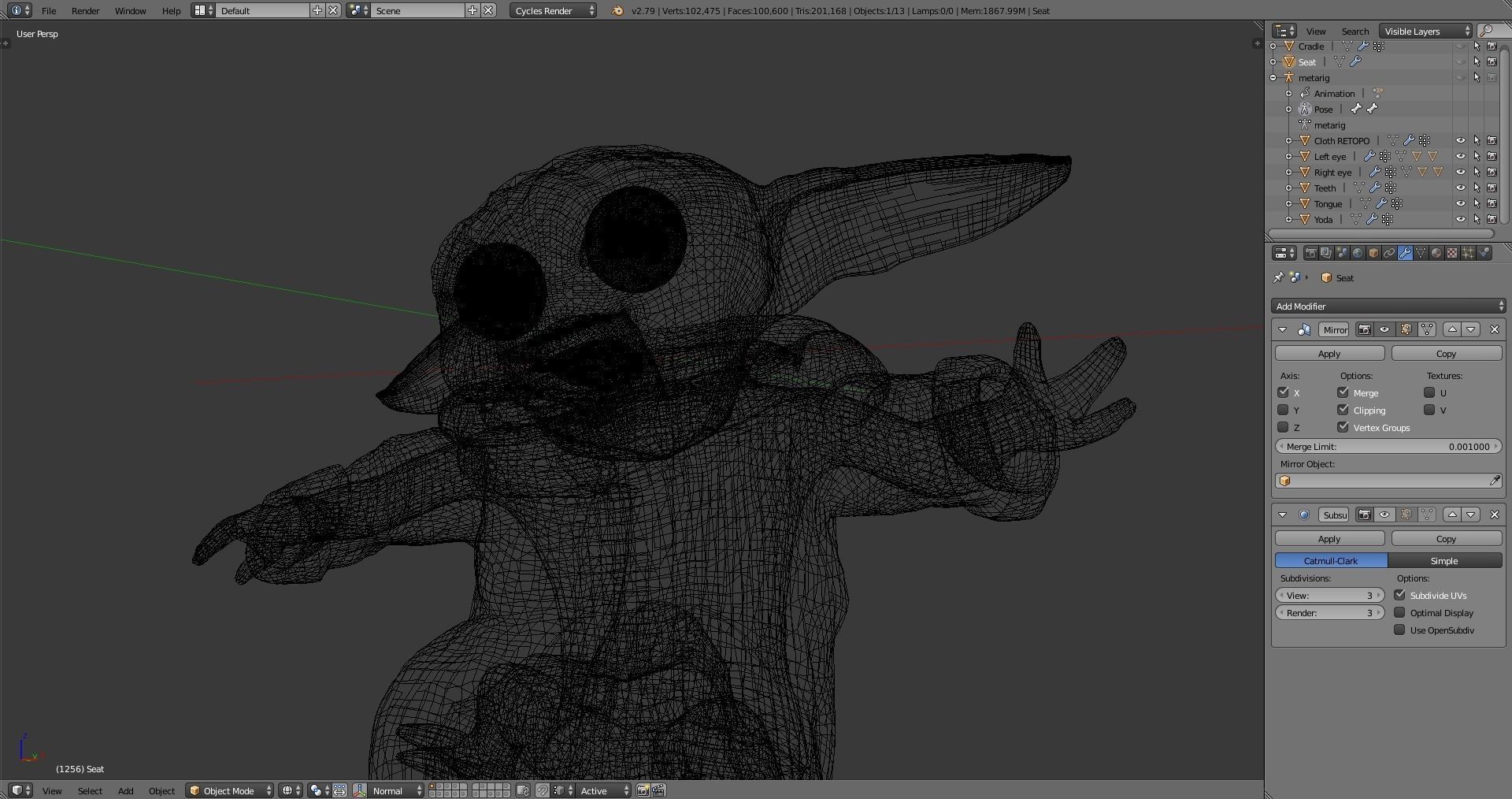Adjust the Merge Limit value slider

tap(1388, 446)
